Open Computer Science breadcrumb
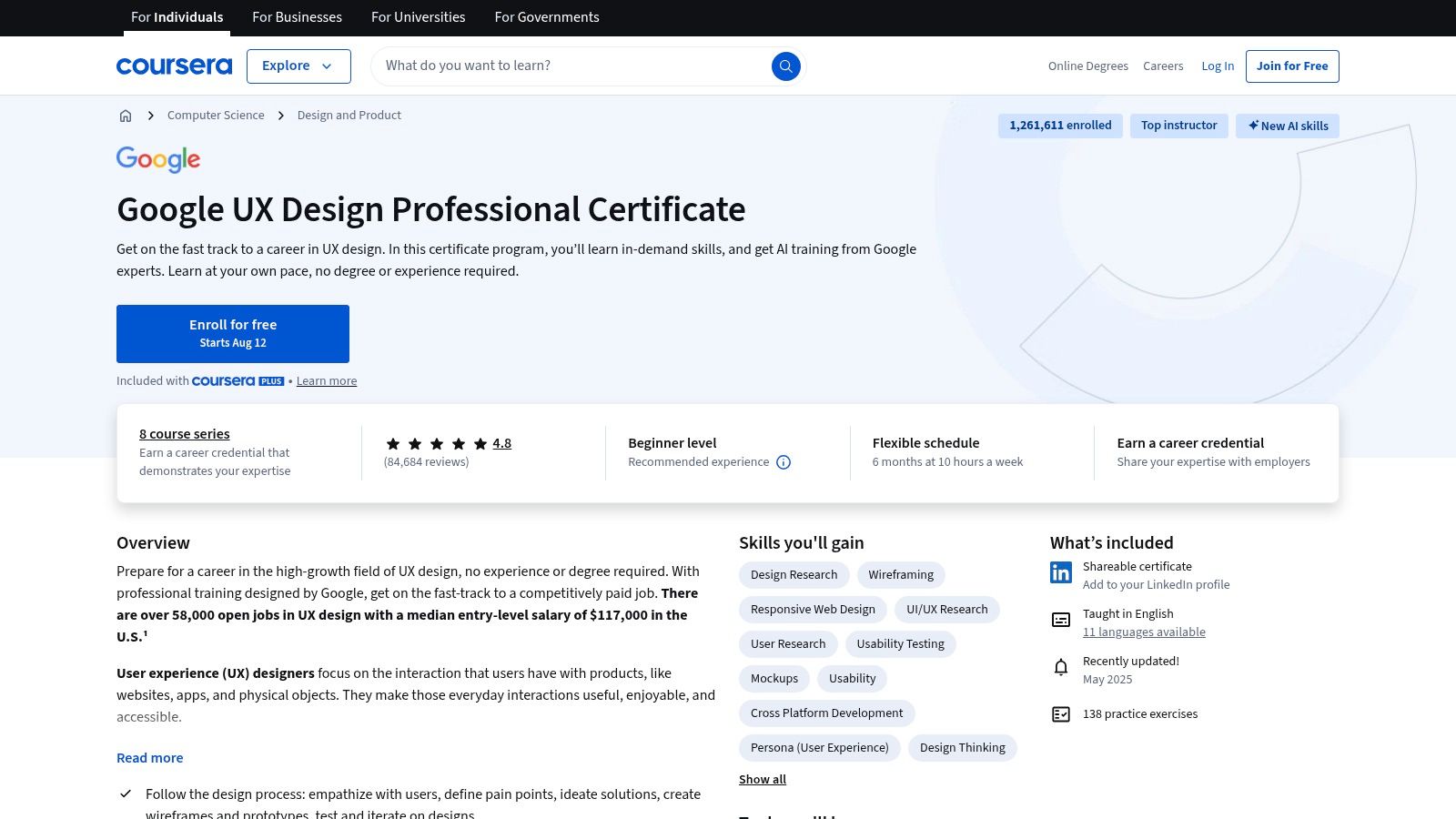 [216, 116]
